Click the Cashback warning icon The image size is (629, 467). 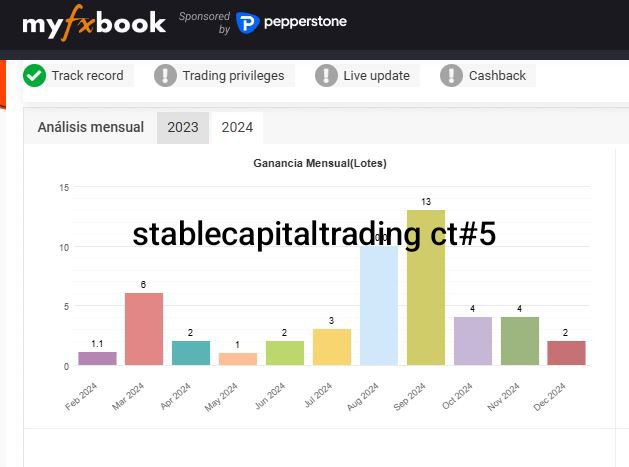[452, 75]
